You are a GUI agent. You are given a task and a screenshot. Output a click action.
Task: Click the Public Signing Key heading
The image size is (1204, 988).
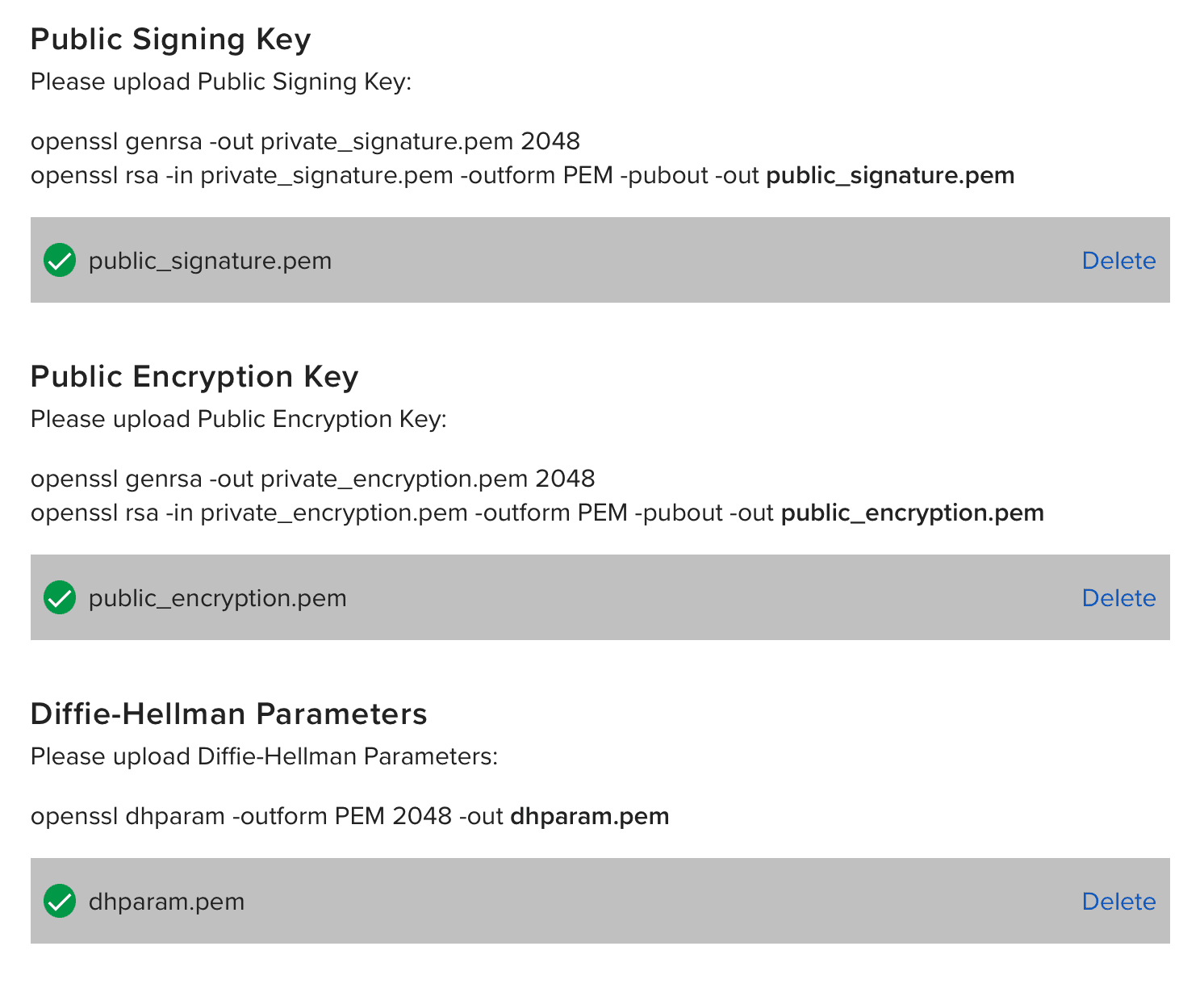click(170, 40)
